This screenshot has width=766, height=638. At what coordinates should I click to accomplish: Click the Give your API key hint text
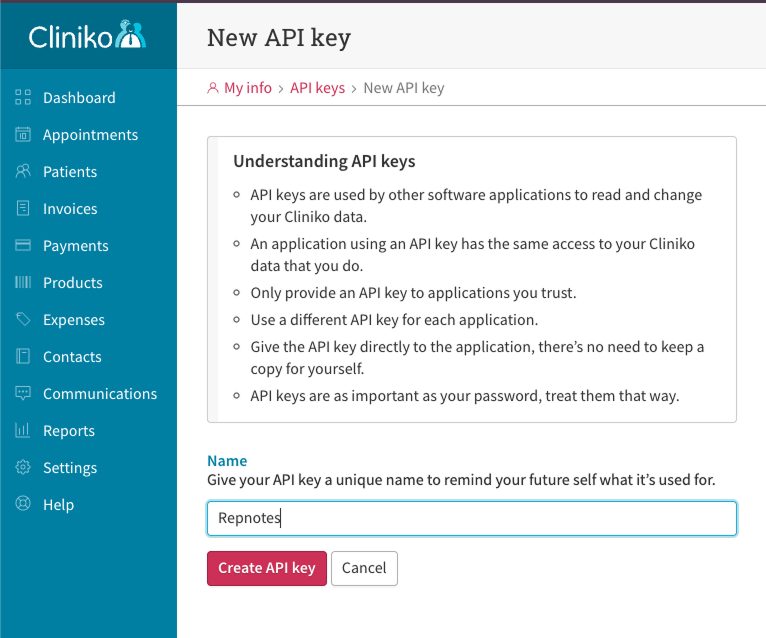pyautogui.click(x=461, y=480)
